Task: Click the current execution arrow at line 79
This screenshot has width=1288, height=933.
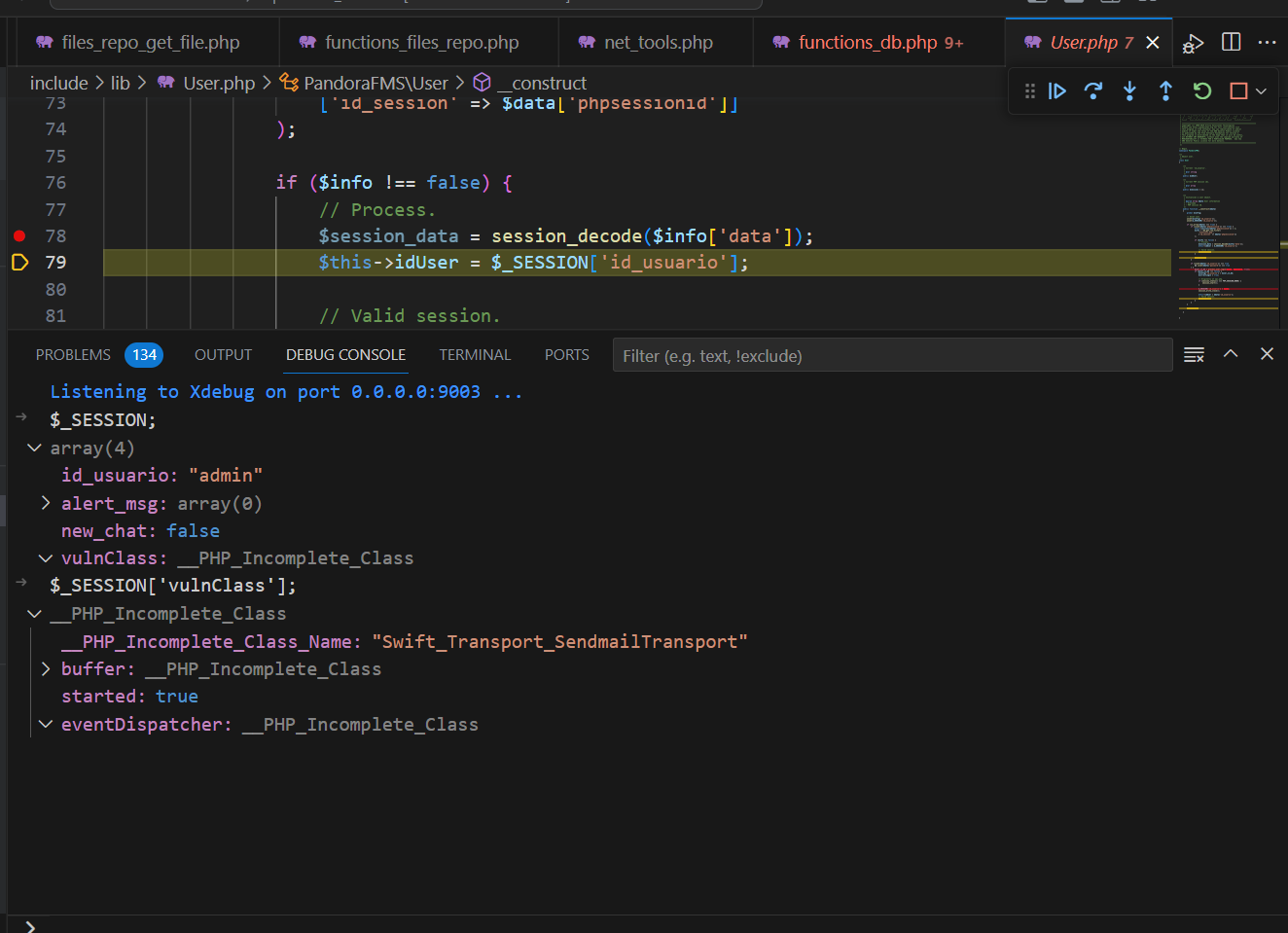Action: coord(19,263)
